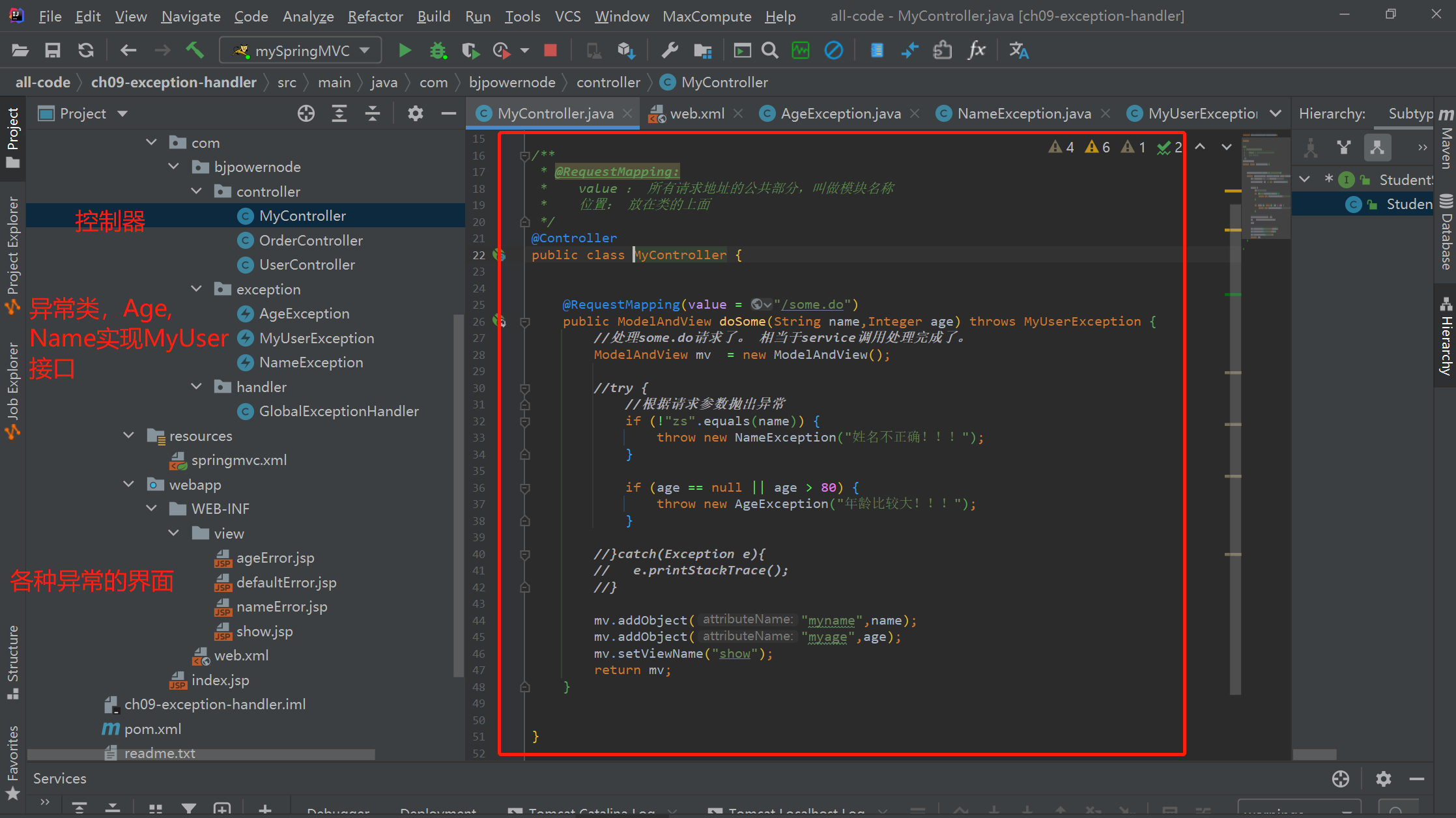Click Collapse All icon in Project panel
The image size is (1456, 818).
click(x=373, y=113)
